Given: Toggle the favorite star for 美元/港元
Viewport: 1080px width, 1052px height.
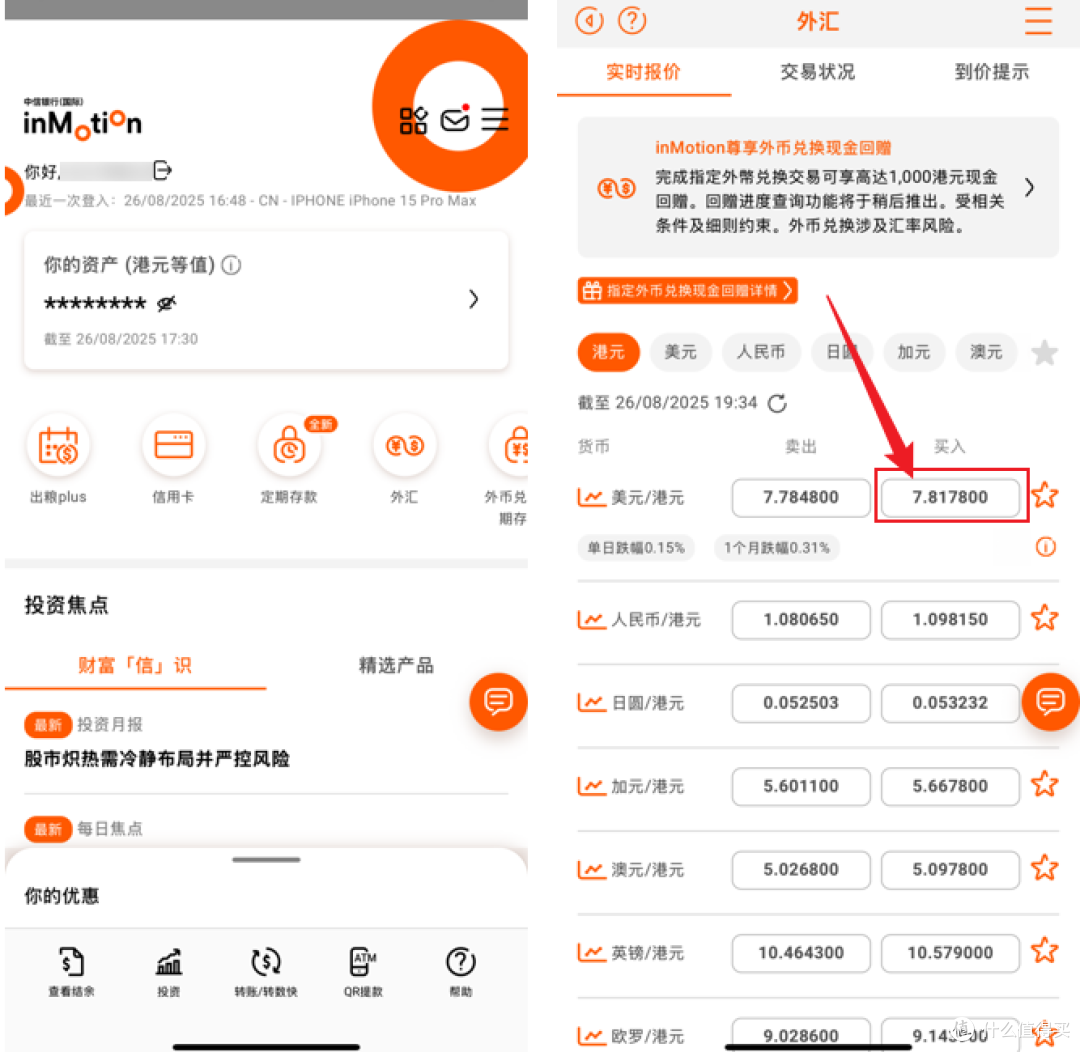Looking at the screenshot, I should coord(1044,495).
